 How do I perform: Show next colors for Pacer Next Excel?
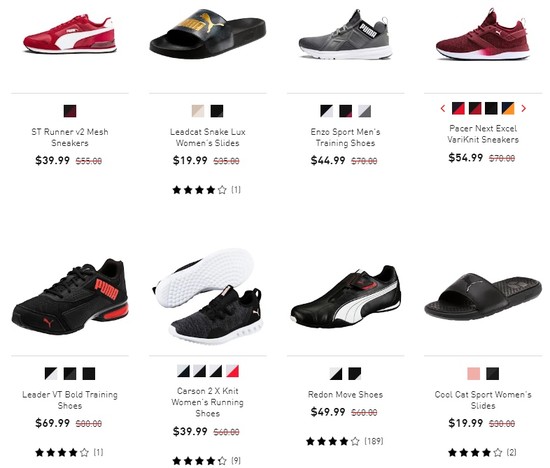pyautogui.click(x=523, y=108)
